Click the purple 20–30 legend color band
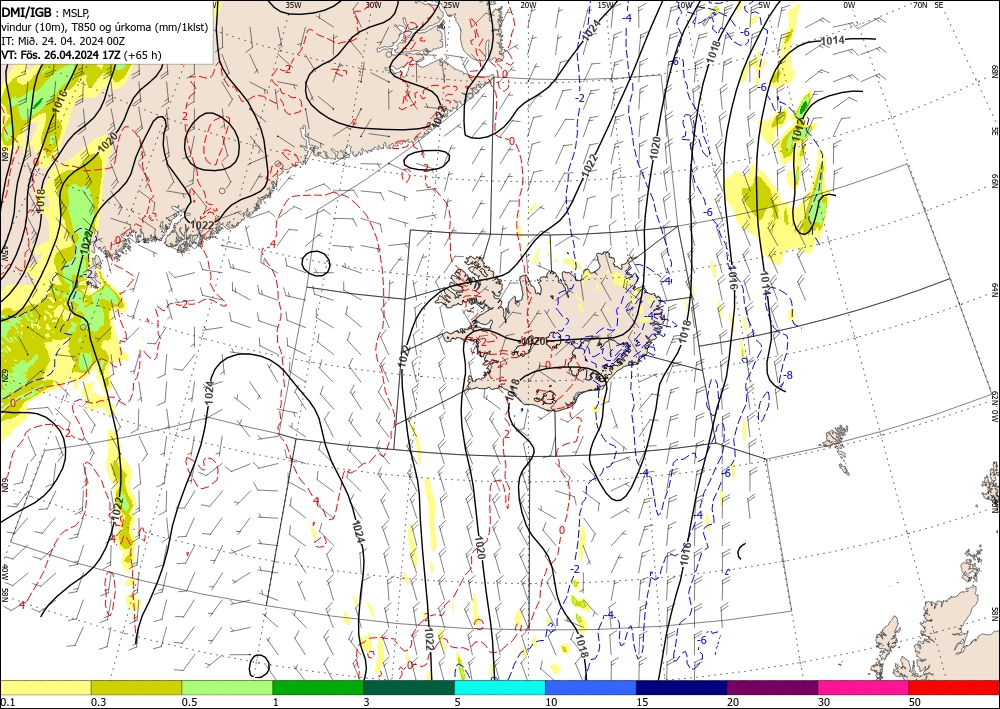1000x709 pixels. click(x=772, y=687)
